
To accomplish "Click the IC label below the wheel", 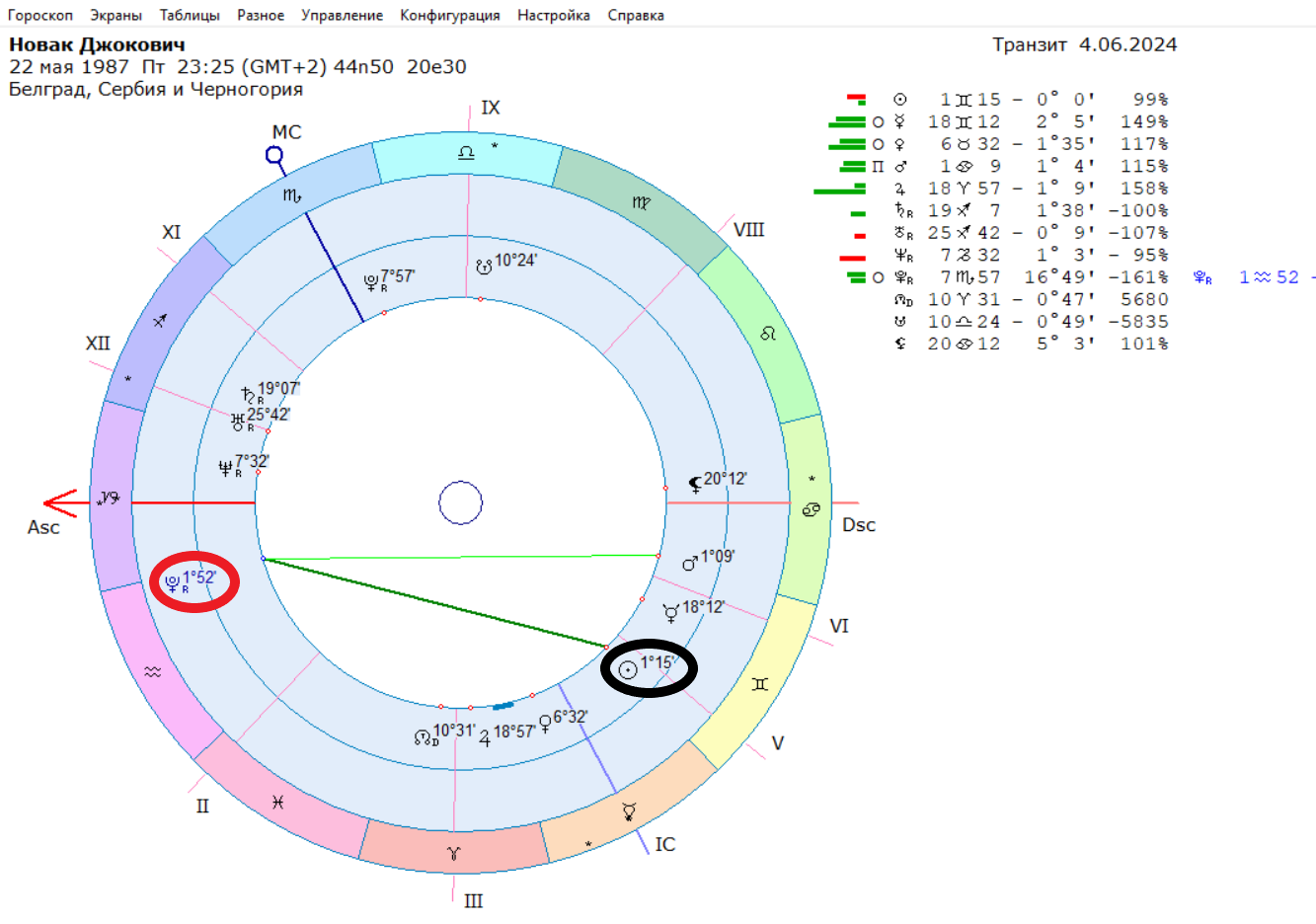I will point(665,845).
